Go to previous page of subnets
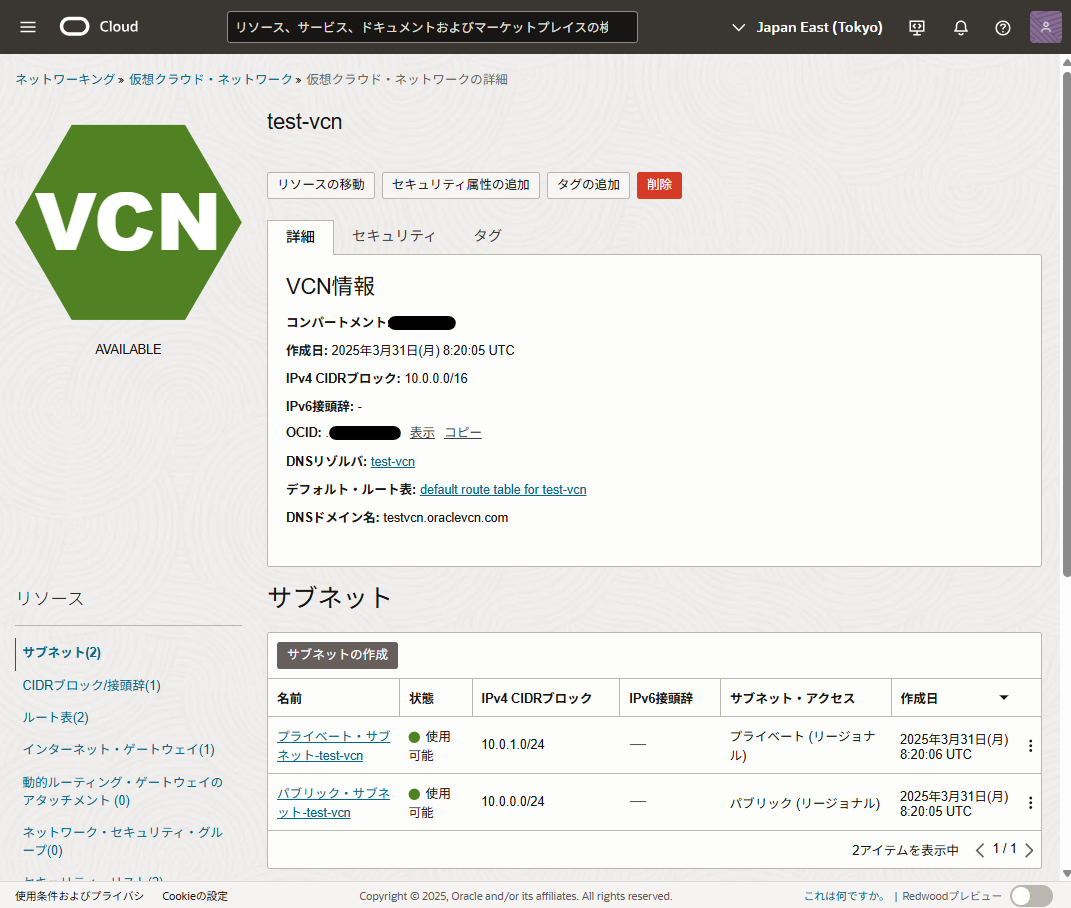Viewport: 1071px width, 908px height. click(x=980, y=850)
